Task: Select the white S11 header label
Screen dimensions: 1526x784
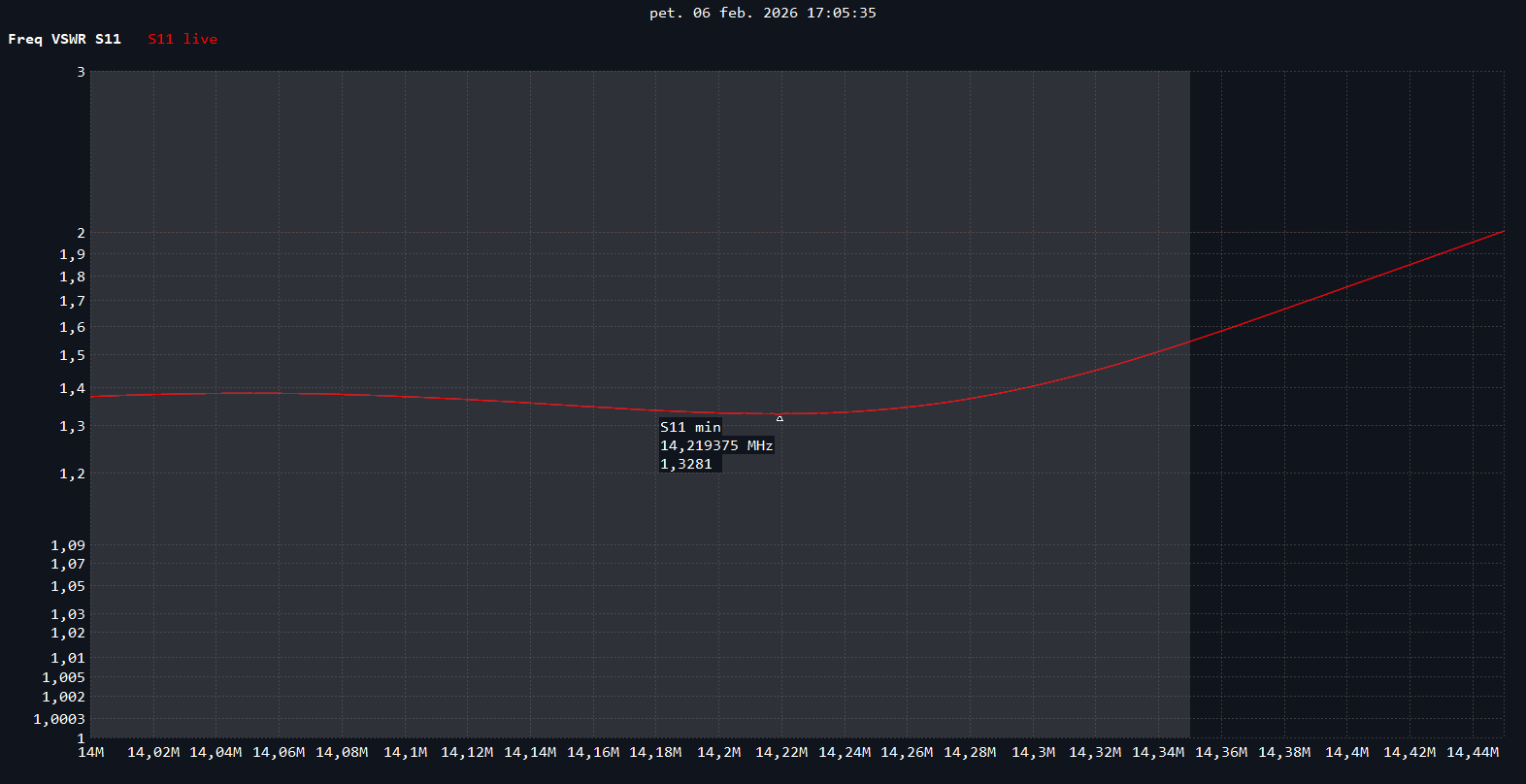Action: 108,39
